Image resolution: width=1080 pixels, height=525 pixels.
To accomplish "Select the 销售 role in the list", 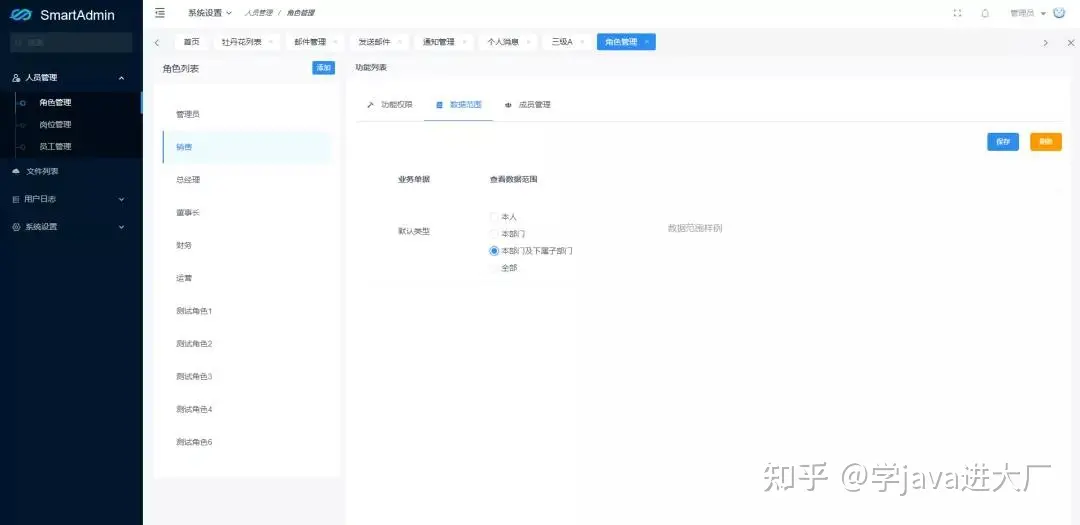I will [247, 147].
